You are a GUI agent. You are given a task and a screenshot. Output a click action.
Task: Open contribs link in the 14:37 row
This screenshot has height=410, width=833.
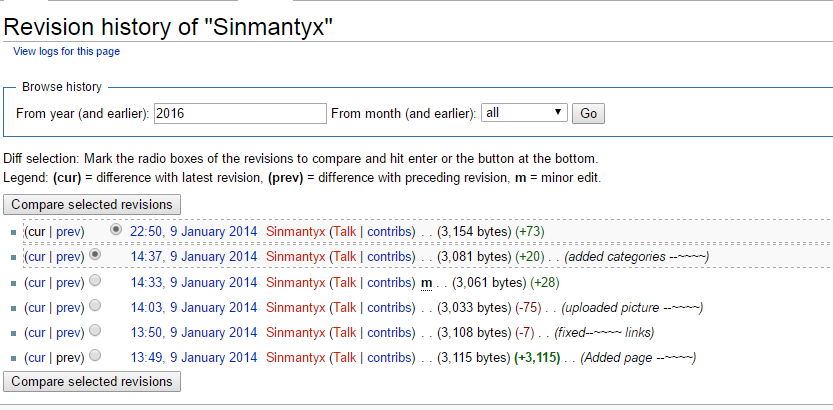coord(390,257)
